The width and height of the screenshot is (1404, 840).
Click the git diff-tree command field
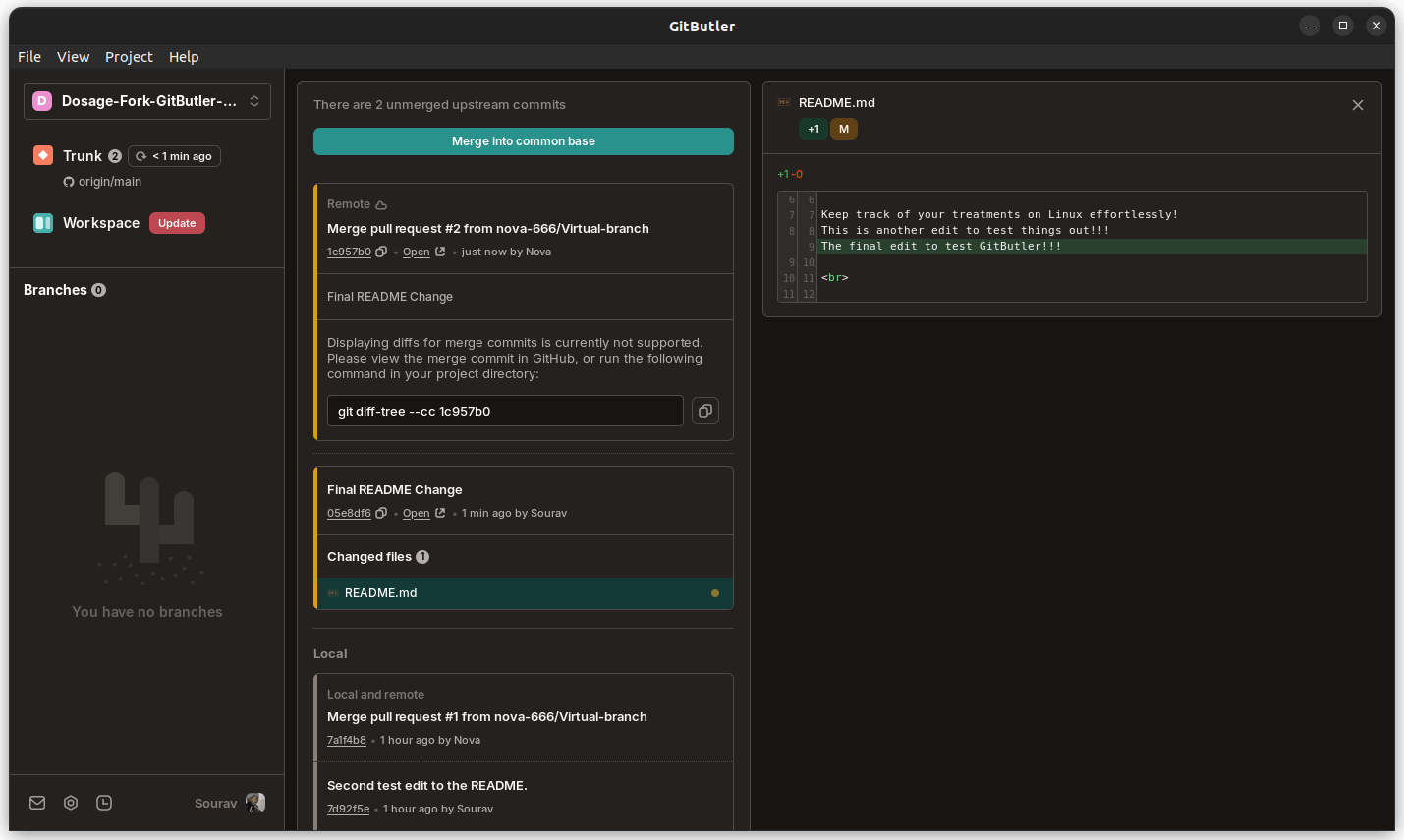pos(504,411)
